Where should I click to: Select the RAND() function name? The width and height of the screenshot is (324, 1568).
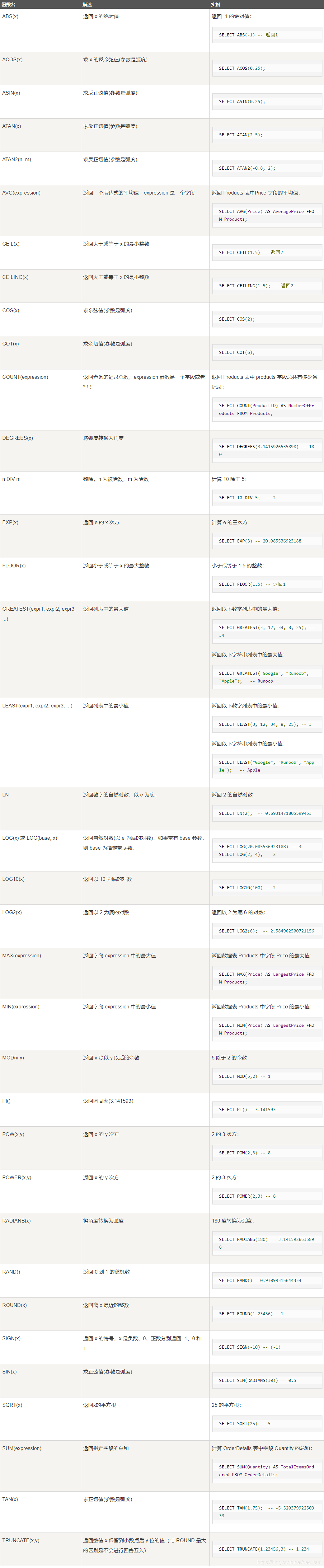tap(11, 1273)
